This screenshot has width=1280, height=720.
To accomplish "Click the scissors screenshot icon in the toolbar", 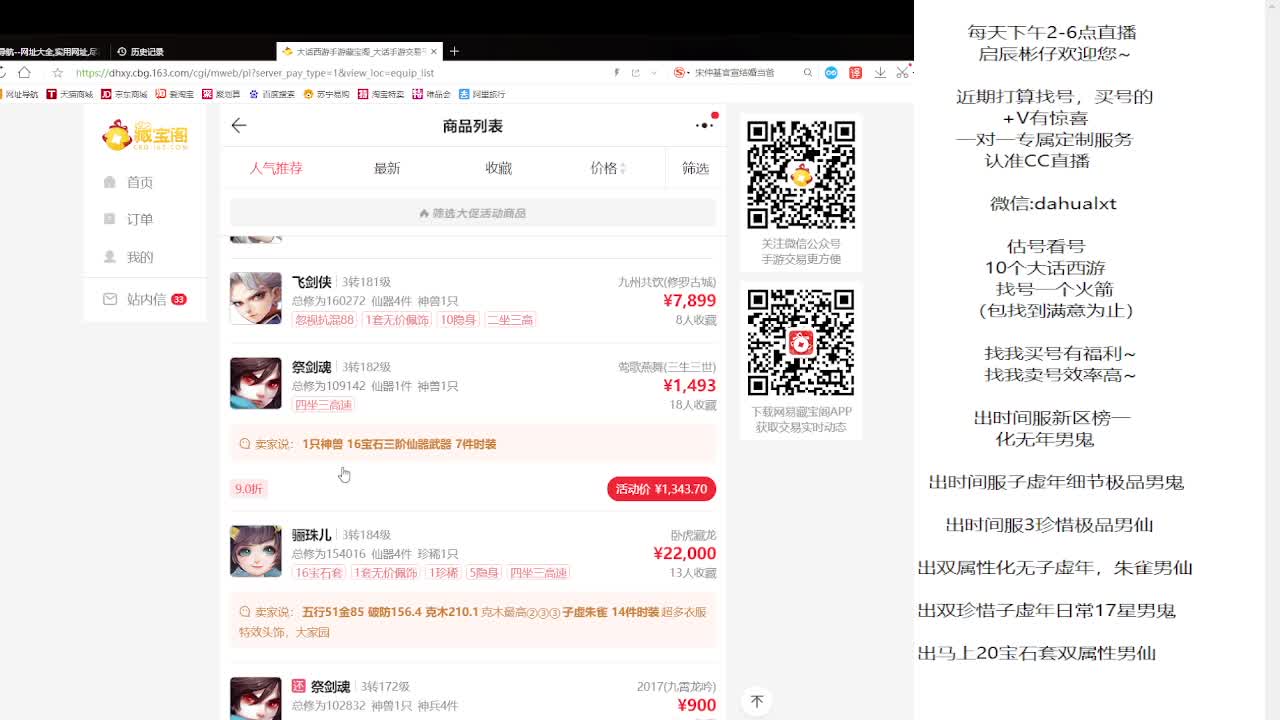I will 902,72.
